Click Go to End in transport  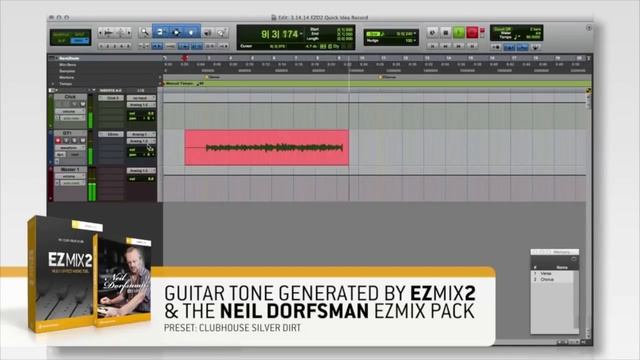[x=471, y=46]
